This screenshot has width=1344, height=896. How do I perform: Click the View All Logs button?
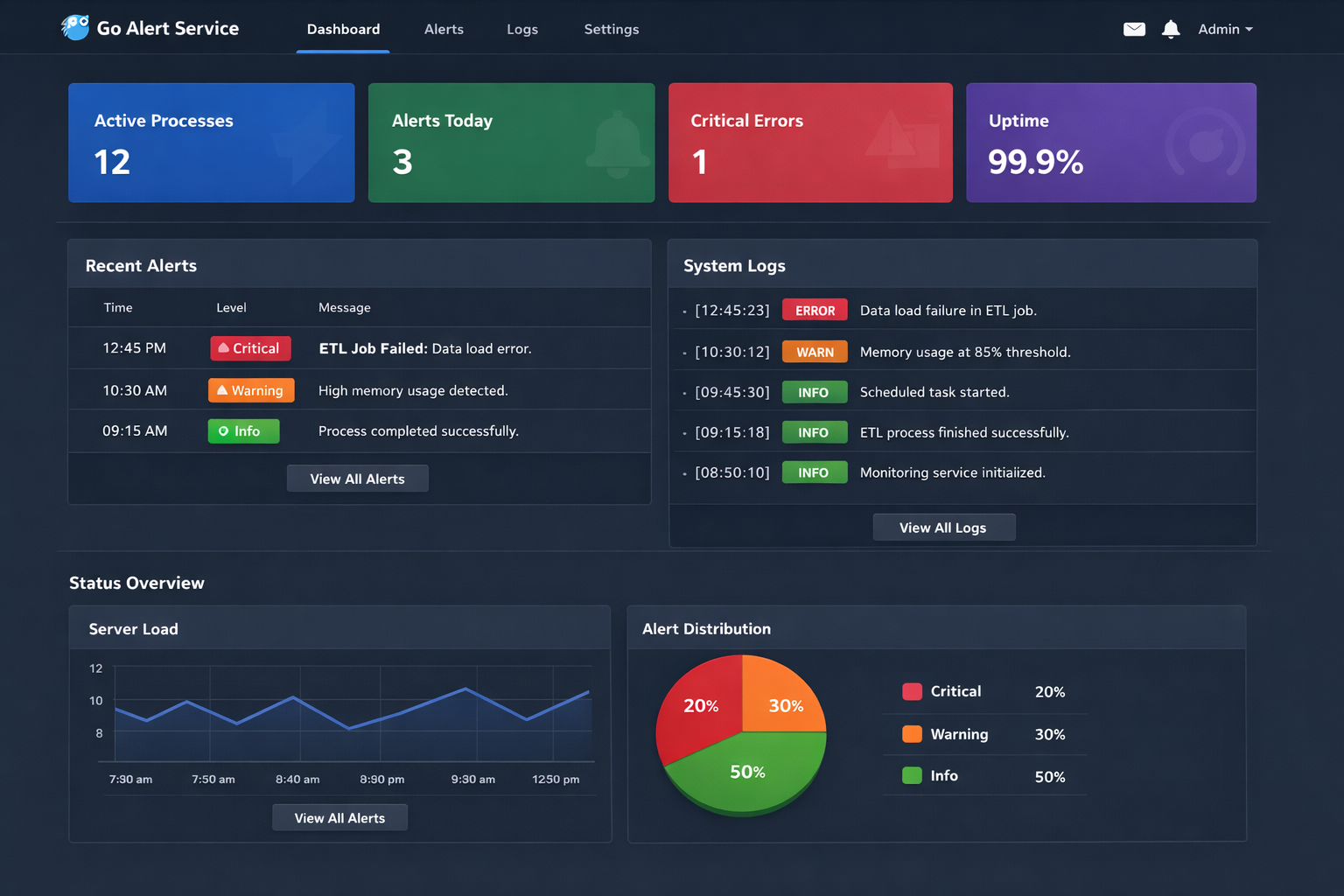pos(943,528)
